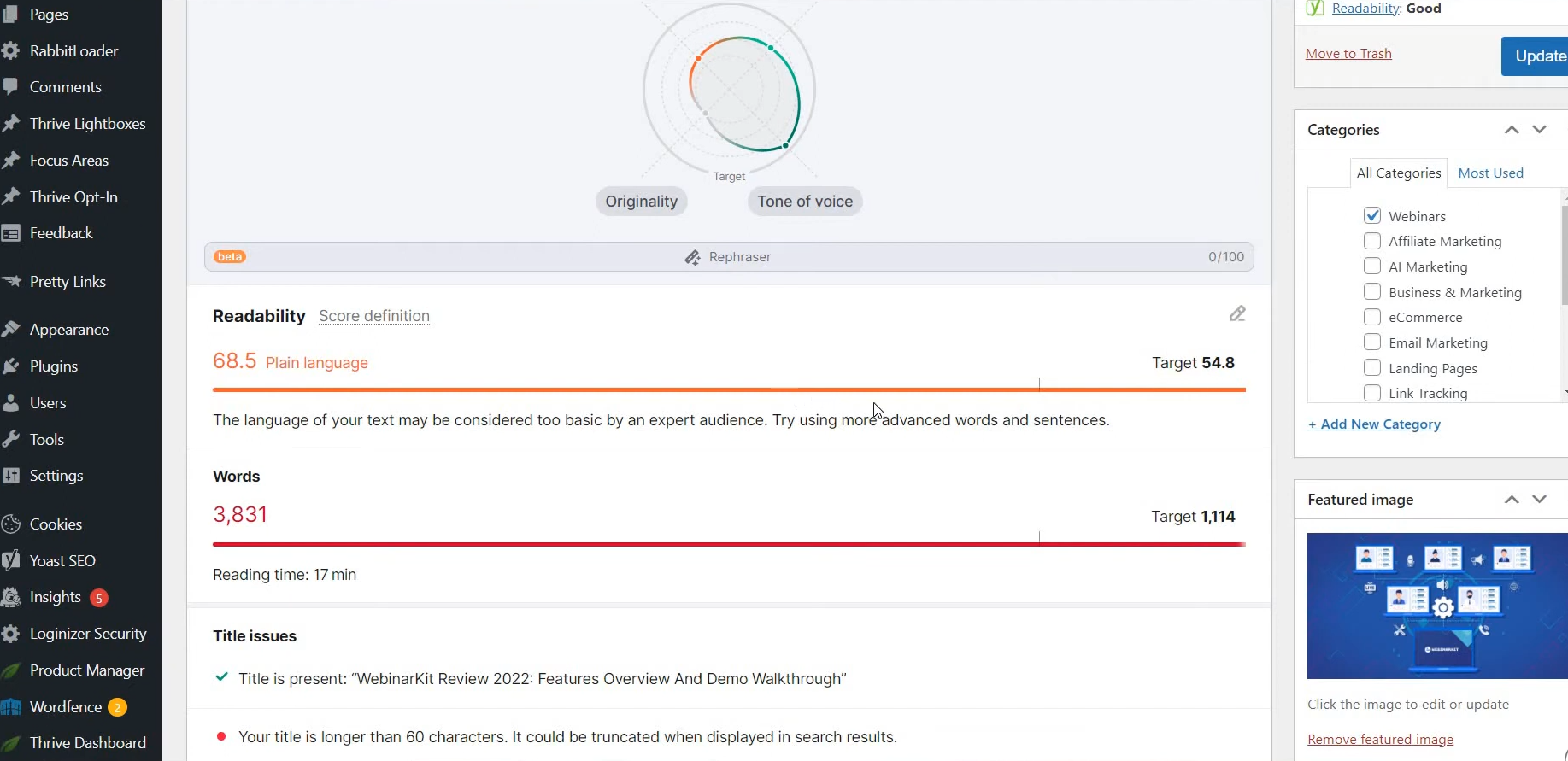Click the Wordfence shield icon
Viewport: 1568px width, 761px height.
(10, 707)
